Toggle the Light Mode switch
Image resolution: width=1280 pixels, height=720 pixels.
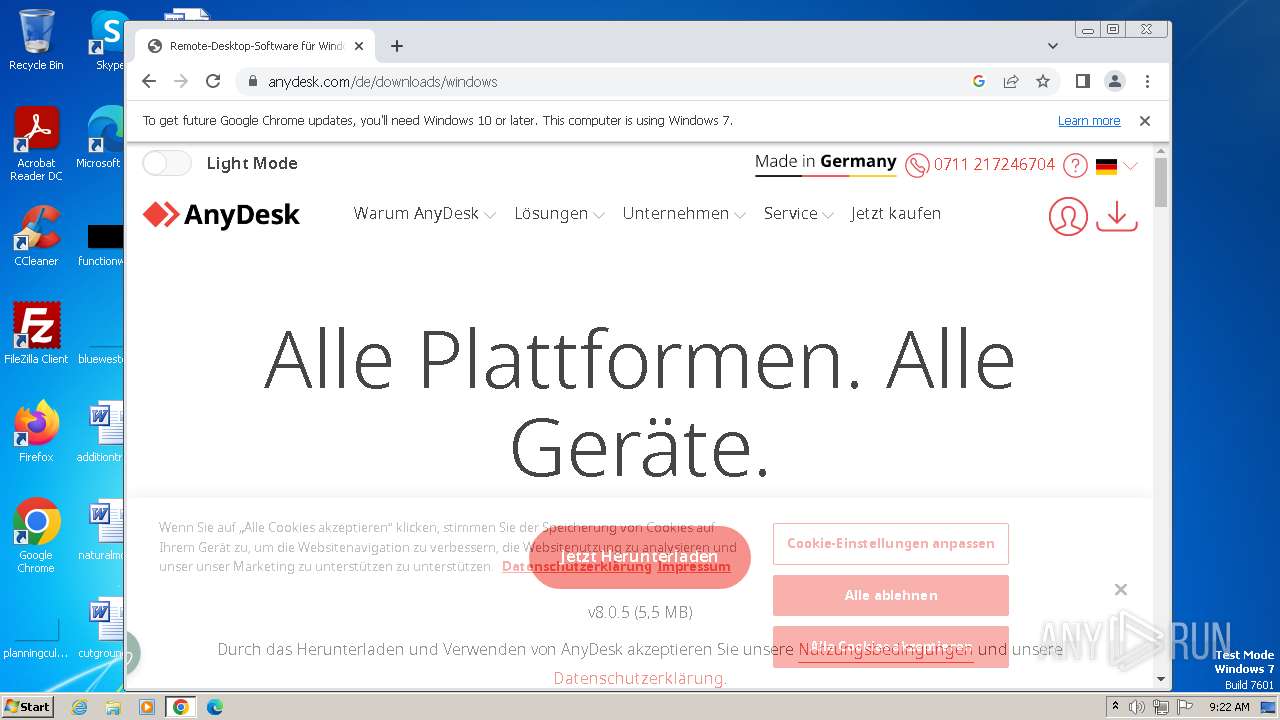point(166,163)
